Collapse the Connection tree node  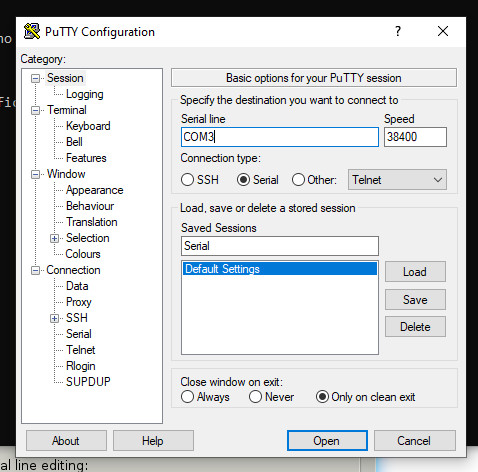(x=35, y=270)
